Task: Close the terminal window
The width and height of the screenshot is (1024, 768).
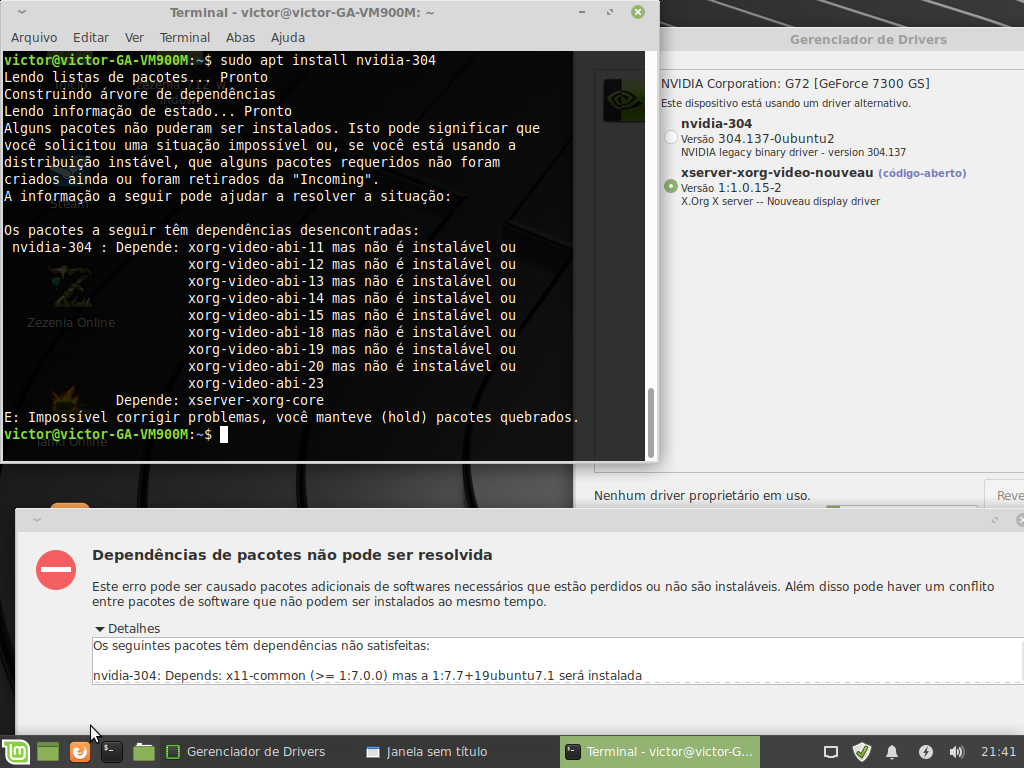Action: [638, 12]
